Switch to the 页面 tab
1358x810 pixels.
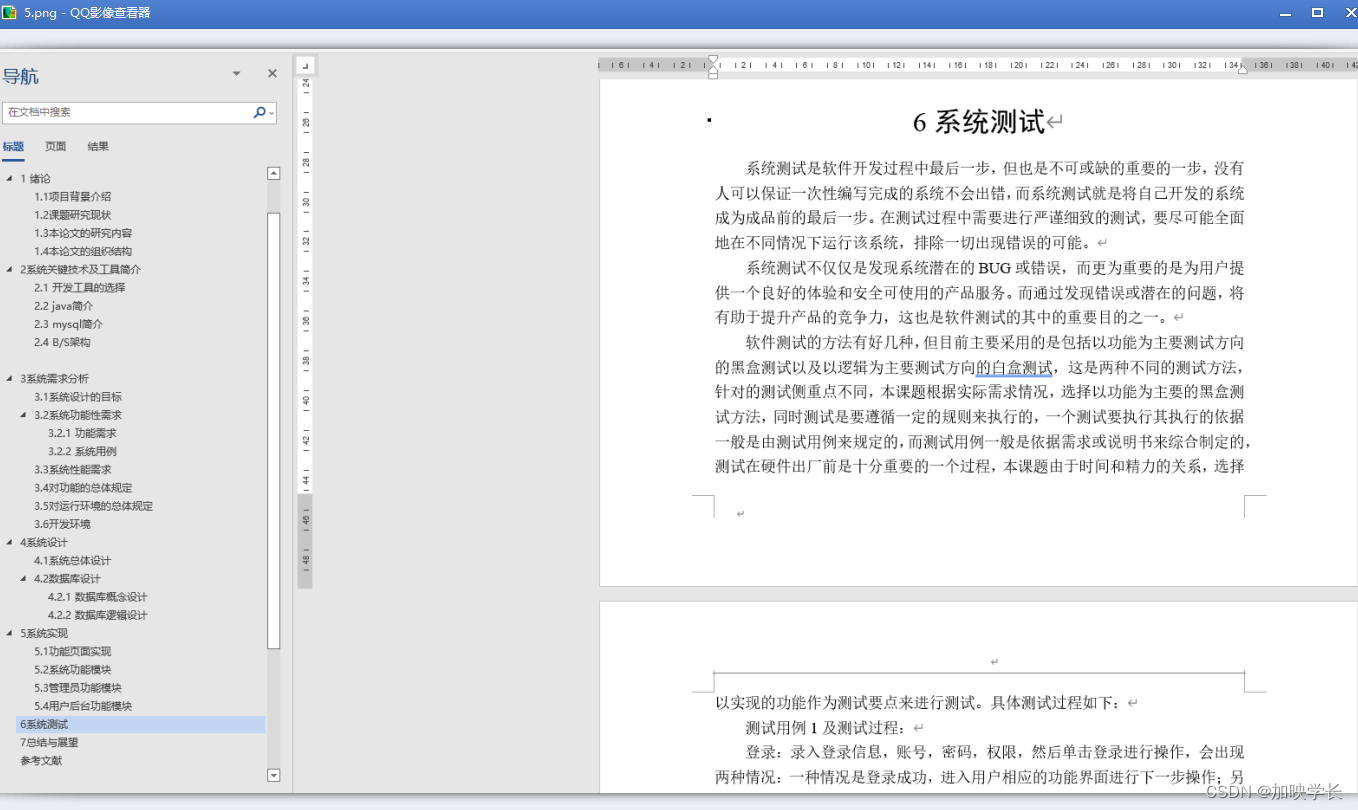click(x=55, y=146)
